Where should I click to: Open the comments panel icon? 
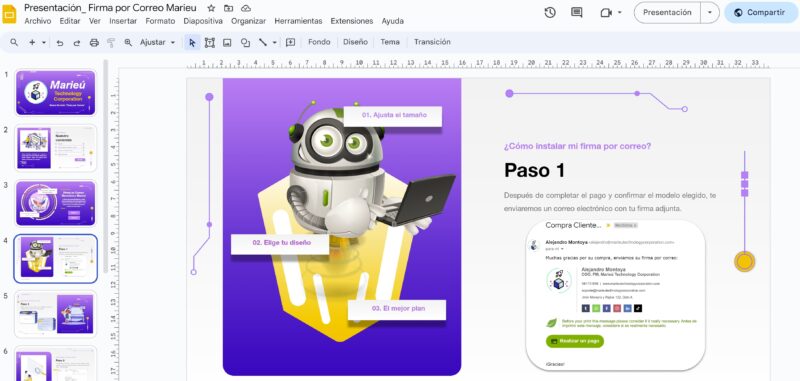(577, 13)
